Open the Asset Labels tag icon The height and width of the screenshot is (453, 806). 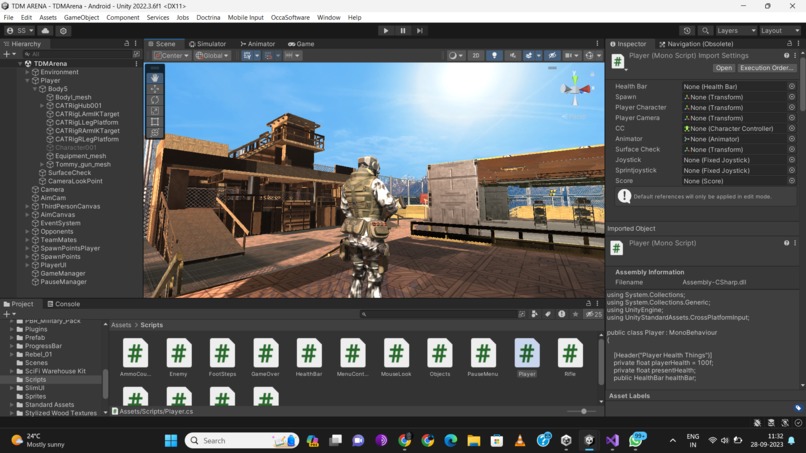[x=798, y=408]
